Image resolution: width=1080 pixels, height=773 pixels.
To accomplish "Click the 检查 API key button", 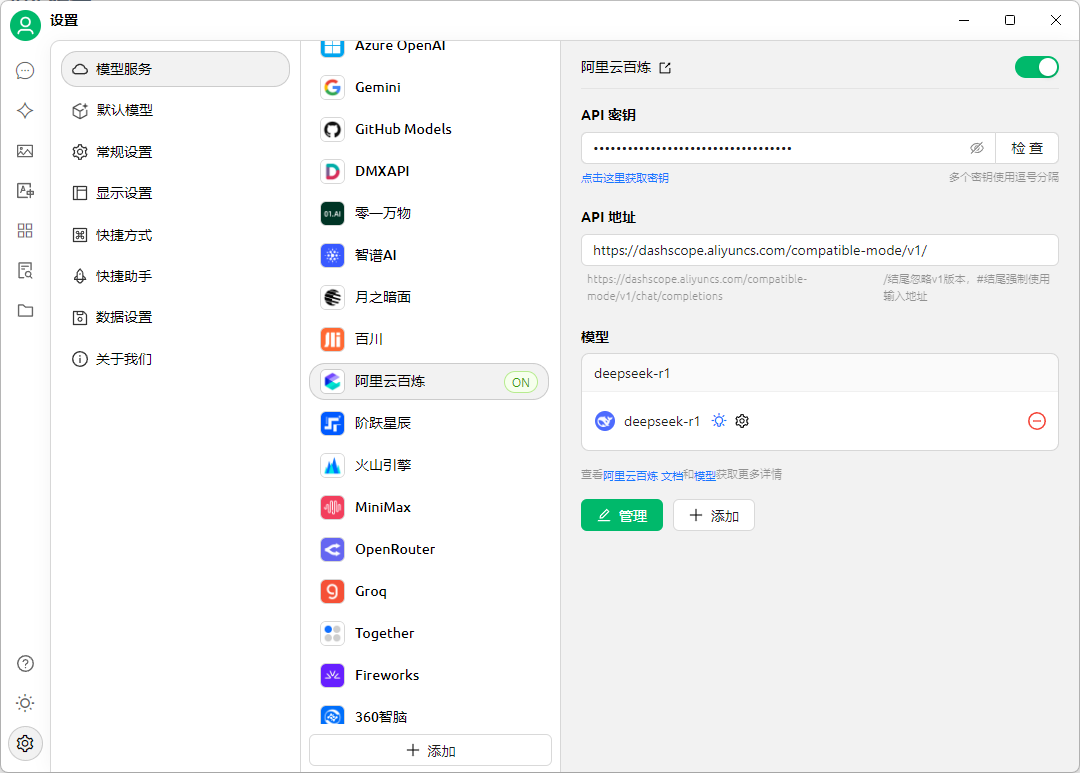I will coord(1027,148).
